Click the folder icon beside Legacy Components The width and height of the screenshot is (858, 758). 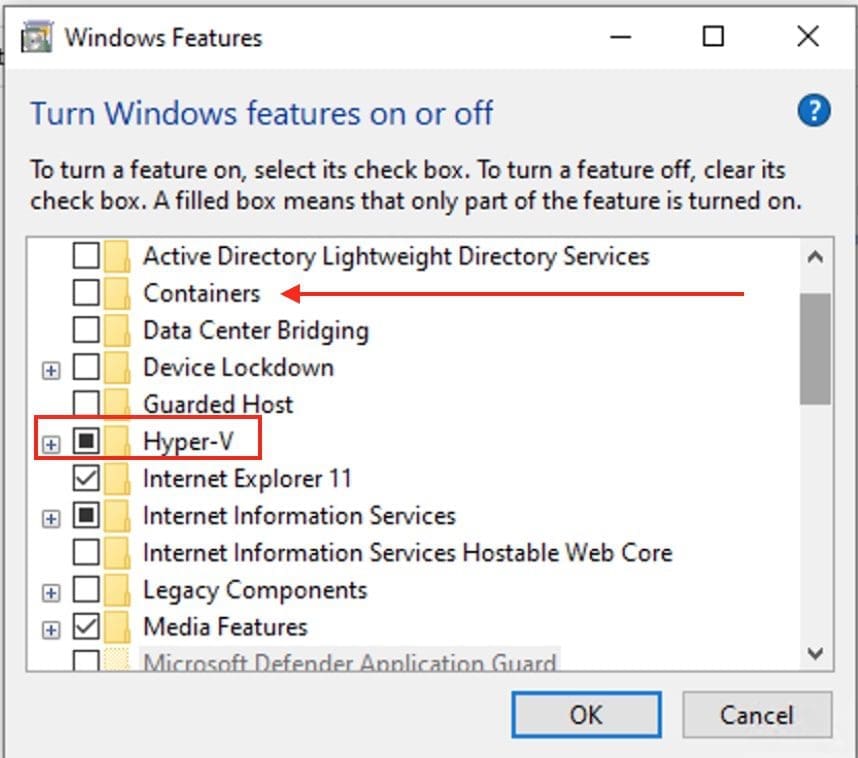coord(119,590)
